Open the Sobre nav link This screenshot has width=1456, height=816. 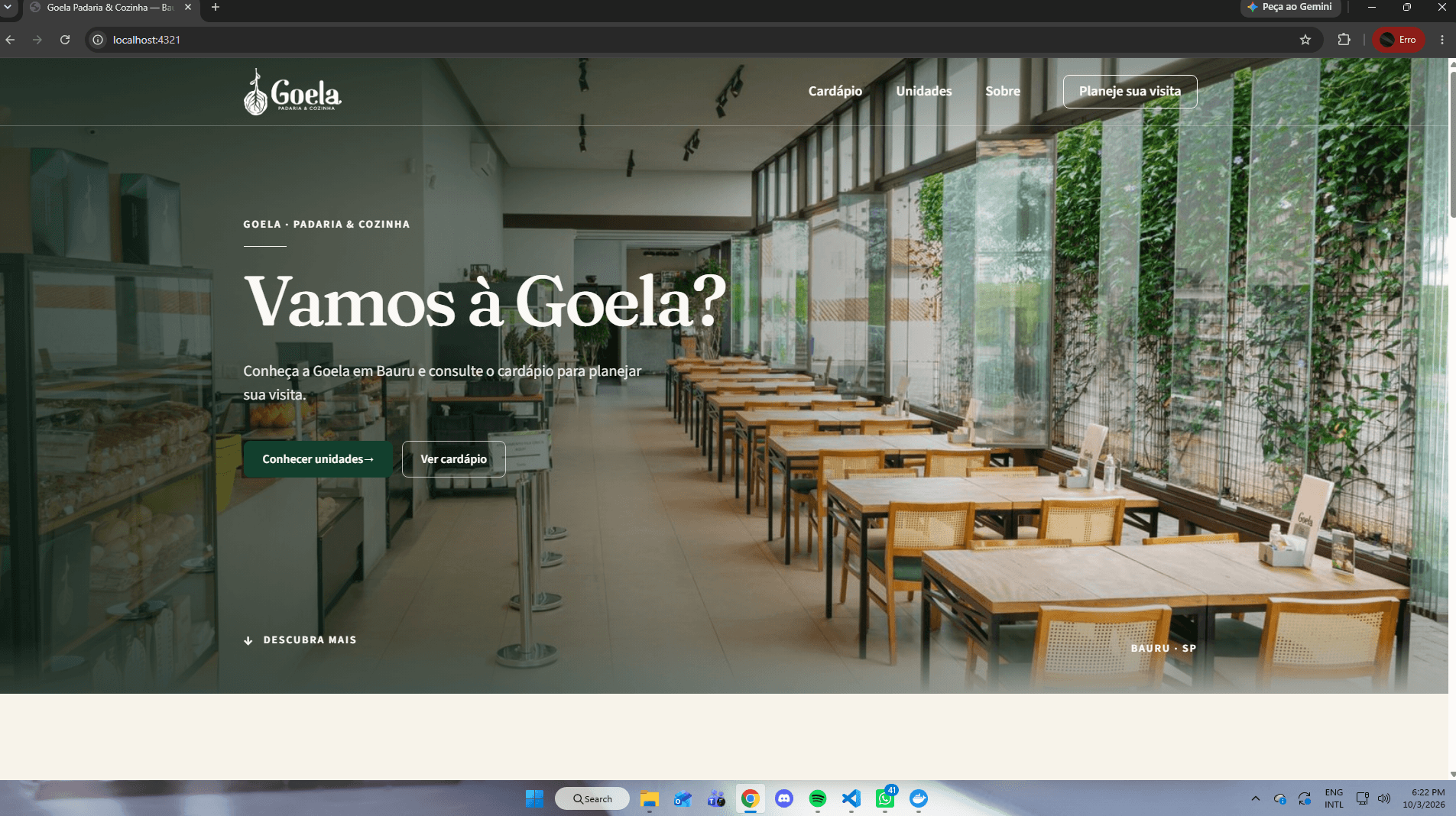click(x=1002, y=91)
